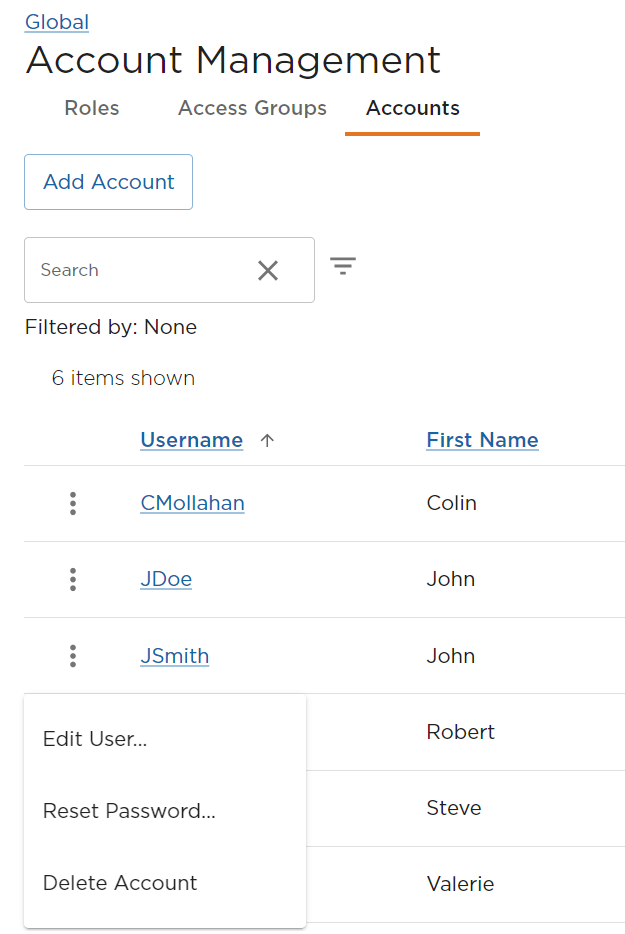Sort by the Username column header
The width and height of the screenshot is (625, 934).
pyautogui.click(x=191, y=440)
